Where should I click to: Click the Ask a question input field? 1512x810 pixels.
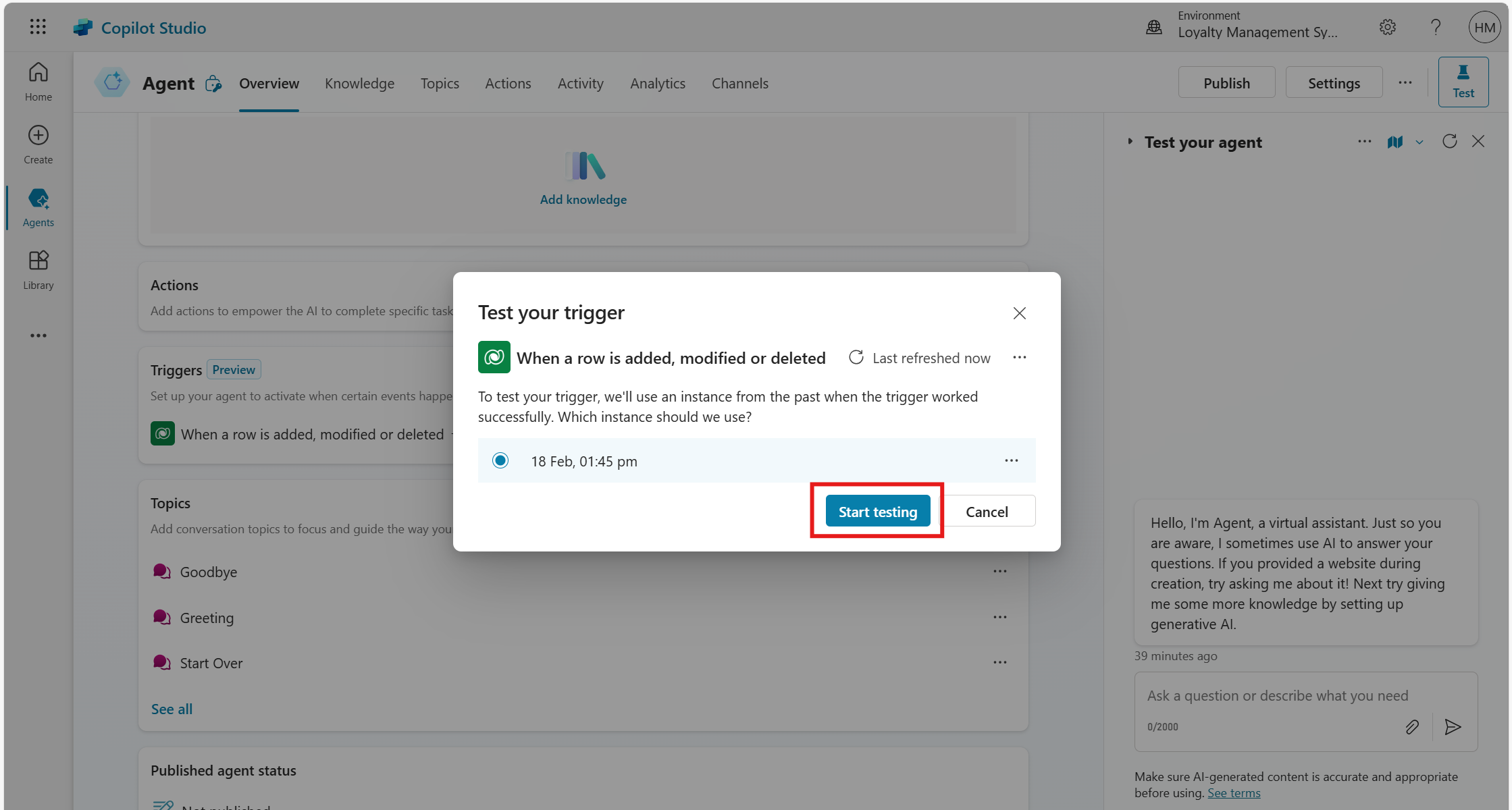click(1277, 696)
